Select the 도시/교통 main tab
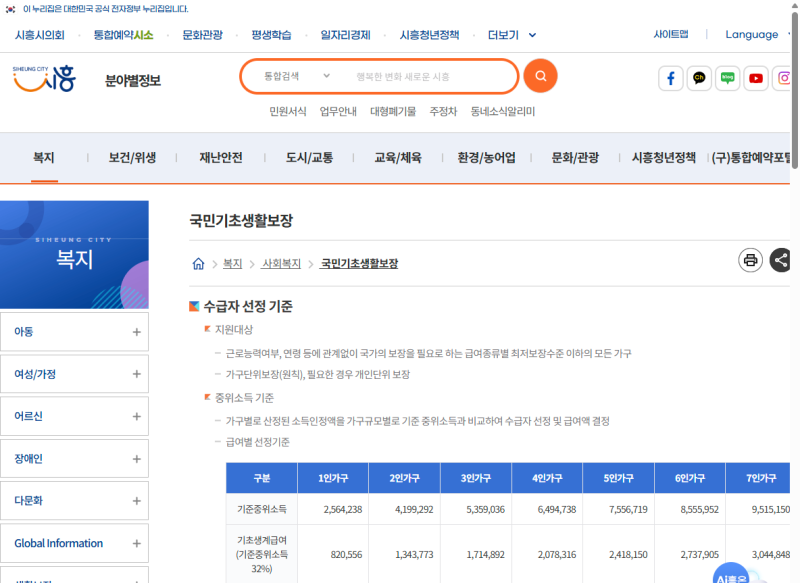Image resolution: width=800 pixels, height=583 pixels. tap(309, 158)
